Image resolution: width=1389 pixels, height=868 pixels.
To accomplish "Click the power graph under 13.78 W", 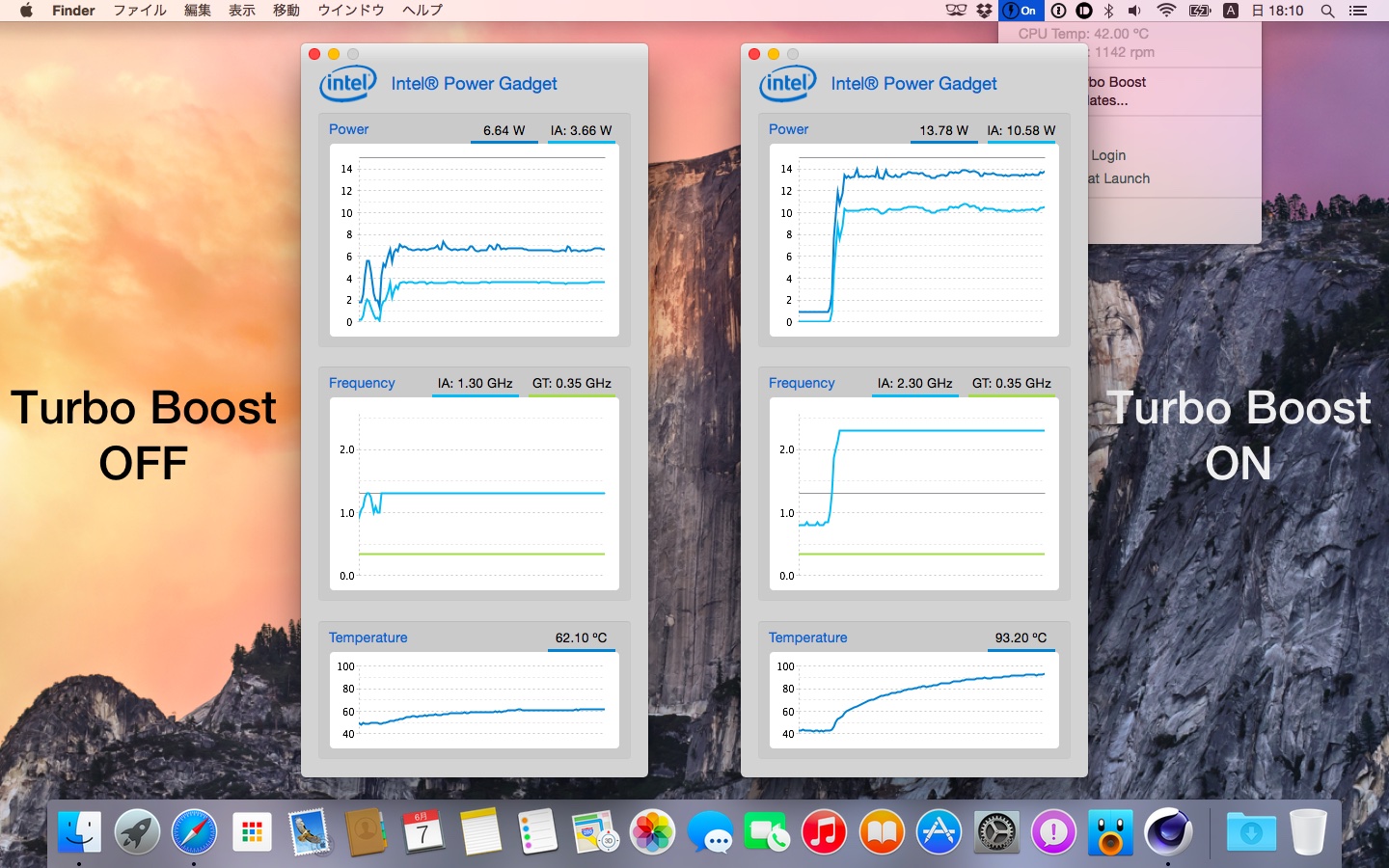I will point(914,240).
